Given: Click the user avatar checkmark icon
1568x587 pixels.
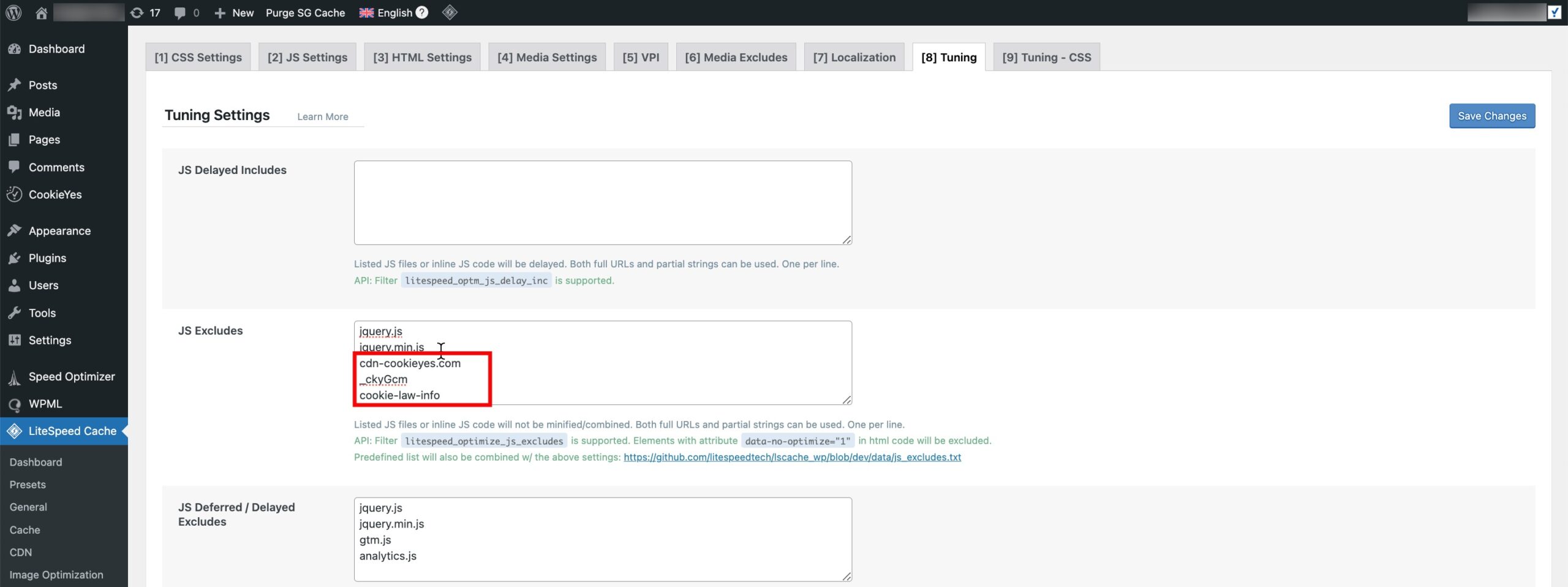Looking at the screenshot, I should click(1555, 12).
